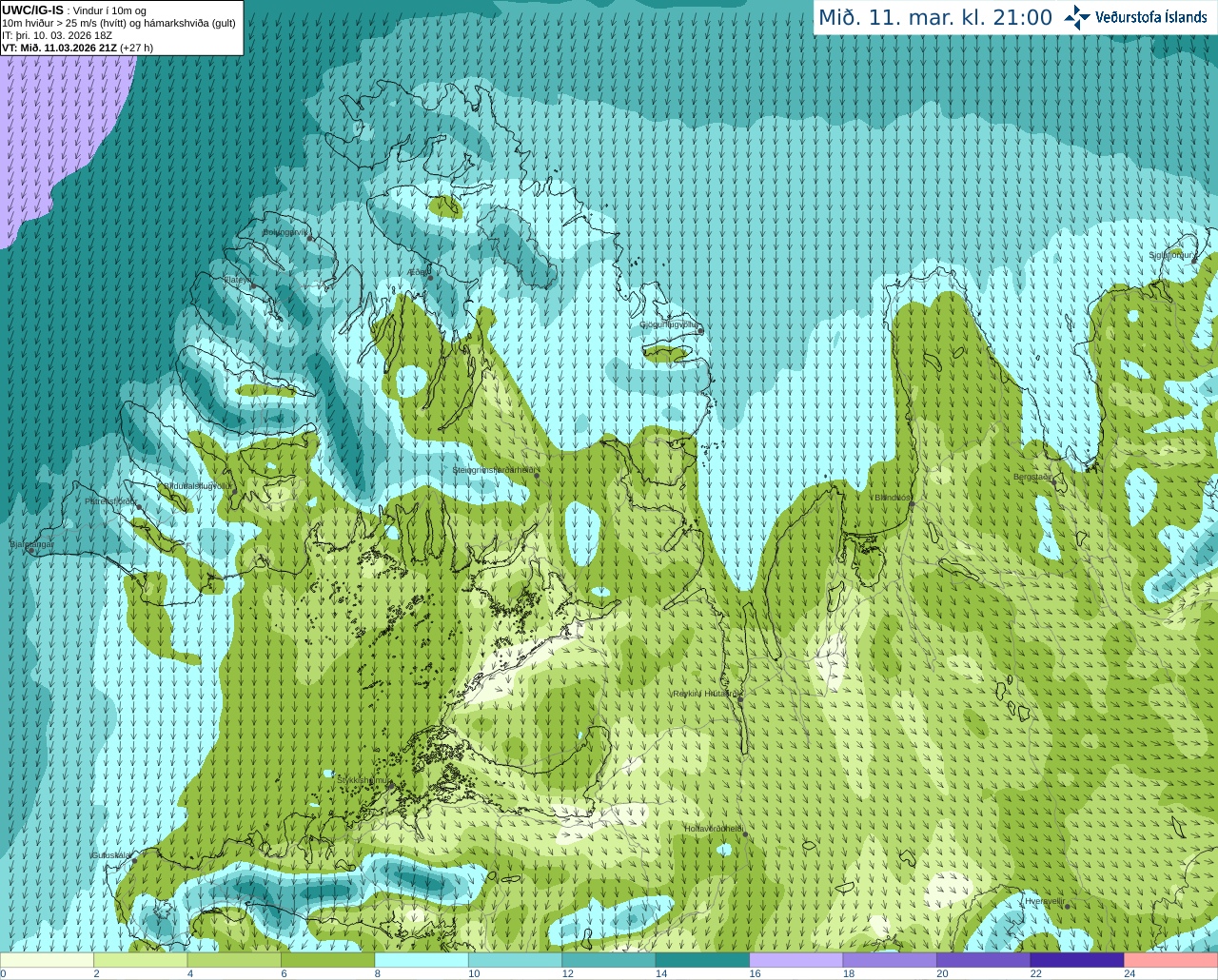Click the Steingrímsfjarðarheiði station label

click(x=494, y=470)
